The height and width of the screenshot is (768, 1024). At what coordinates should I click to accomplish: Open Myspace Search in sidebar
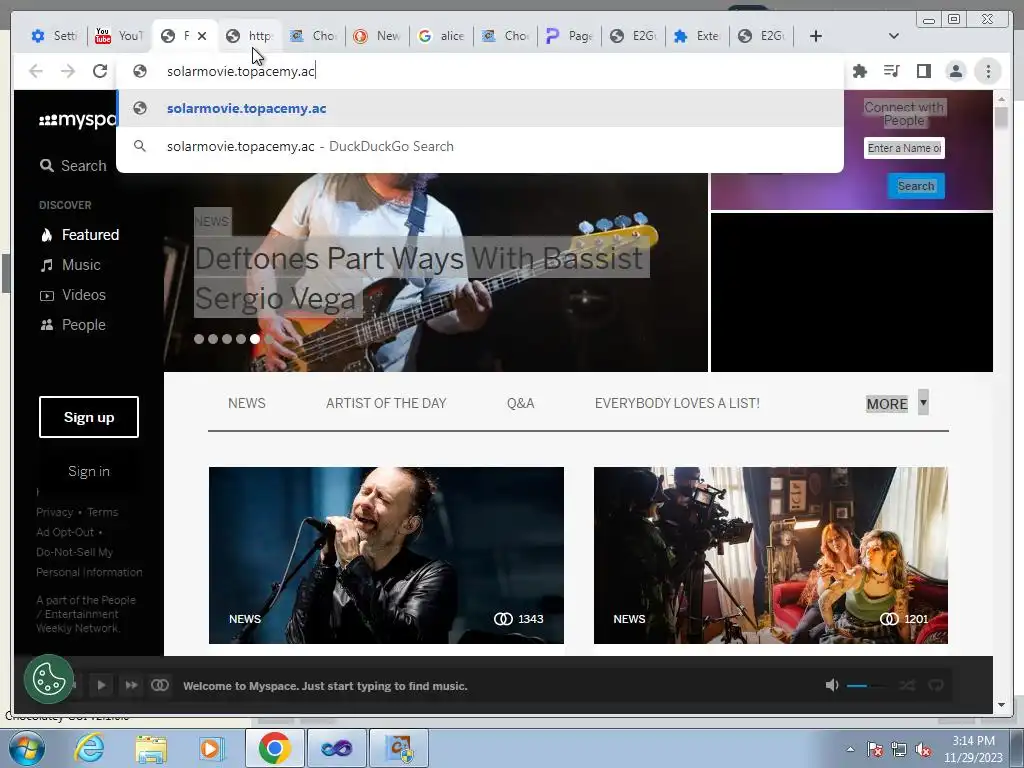tap(72, 166)
